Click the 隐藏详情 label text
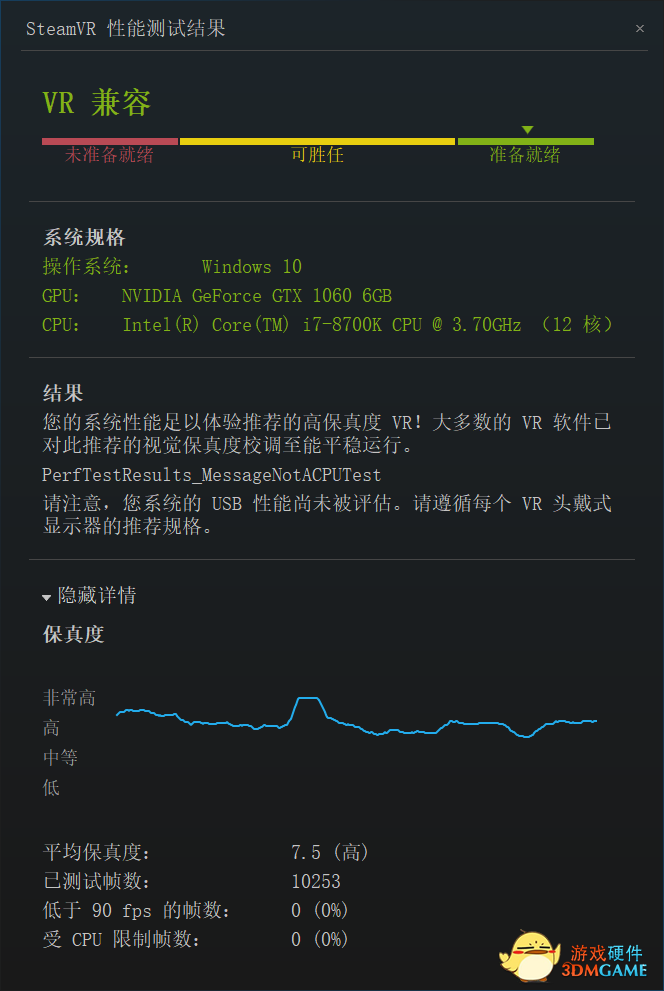 point(97,595)
